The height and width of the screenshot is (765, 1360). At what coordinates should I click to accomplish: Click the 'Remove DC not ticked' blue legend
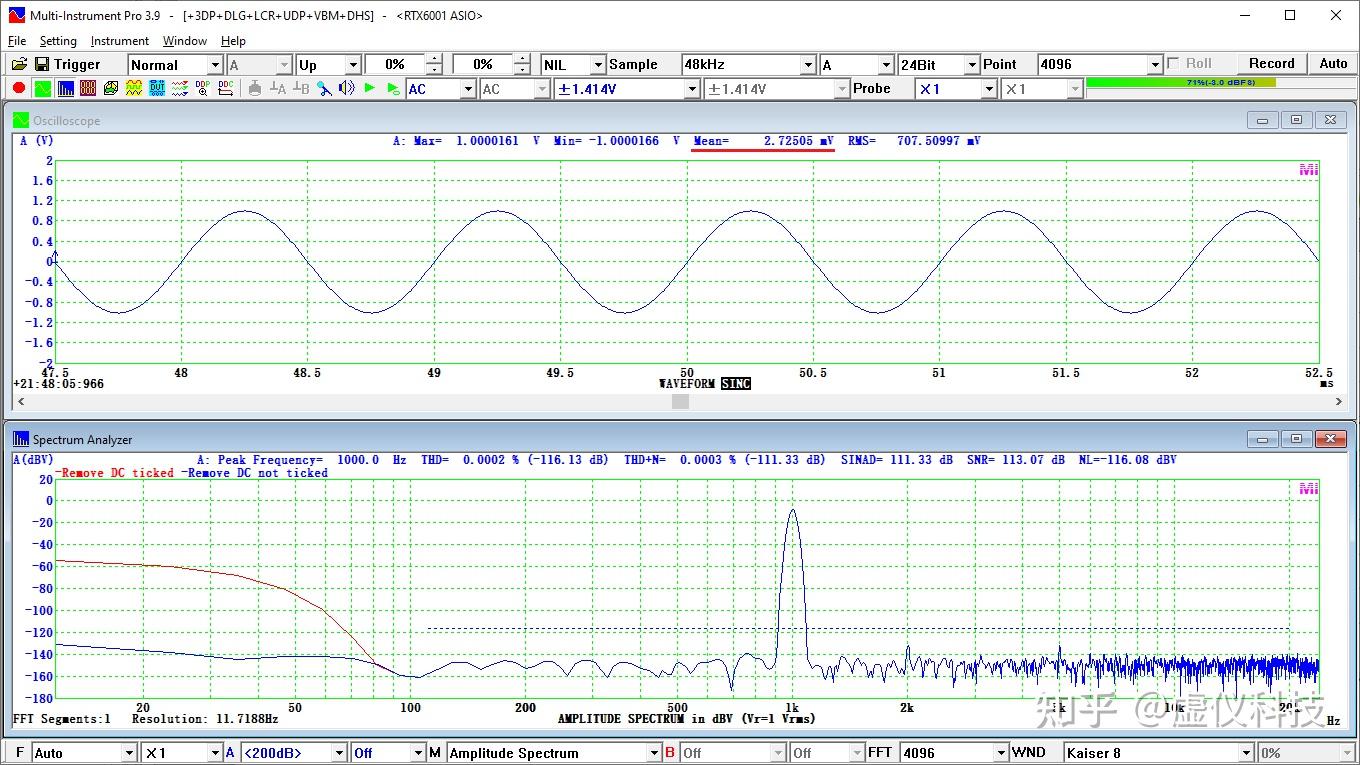pos(255,473)
